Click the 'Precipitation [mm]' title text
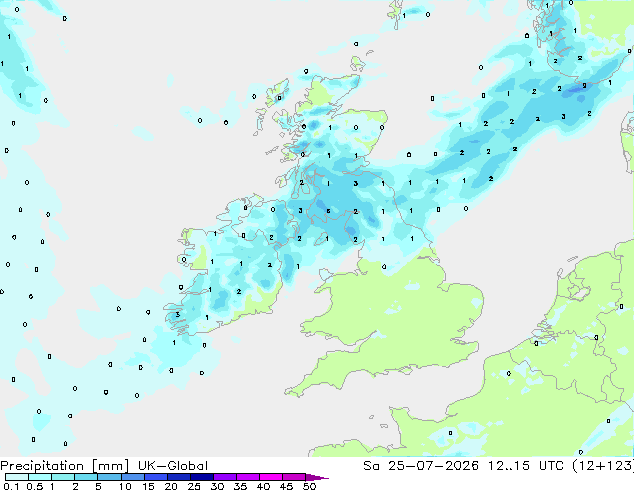This screenshot has height=490, width=634. point(65,466)
